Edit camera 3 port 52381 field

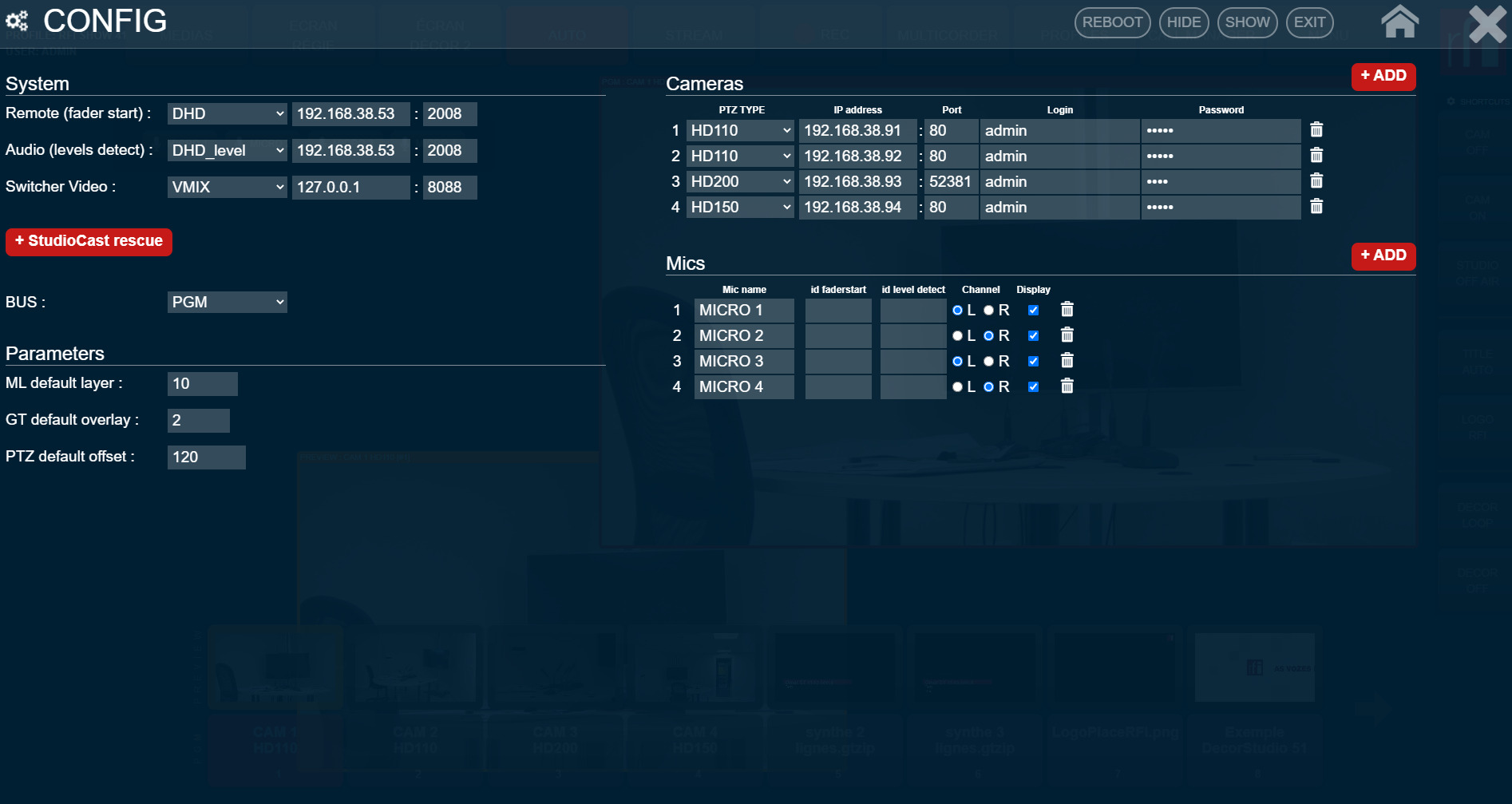coord(951,181)
